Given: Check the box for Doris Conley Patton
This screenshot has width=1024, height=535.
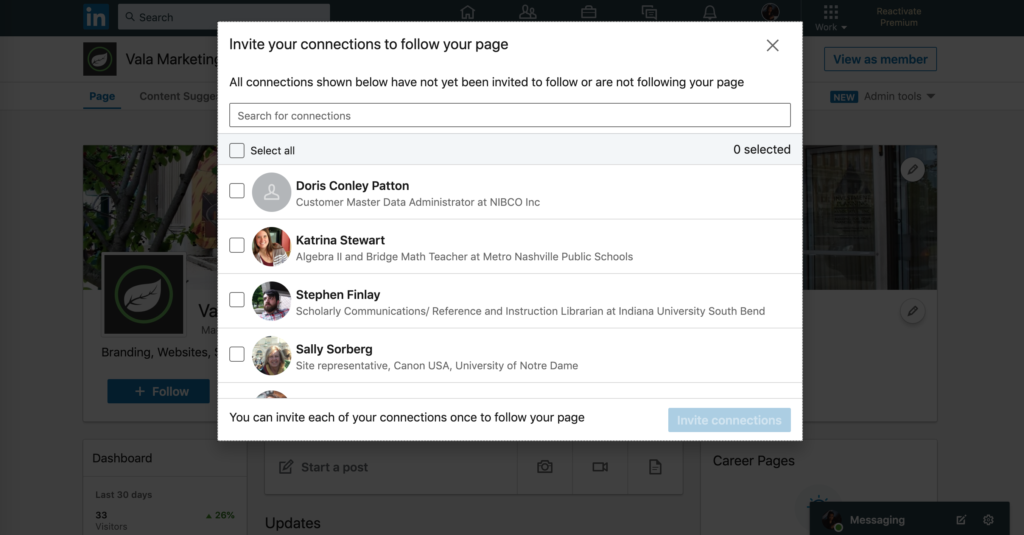Looking at the screenshot, I should (x=237, y=191).
